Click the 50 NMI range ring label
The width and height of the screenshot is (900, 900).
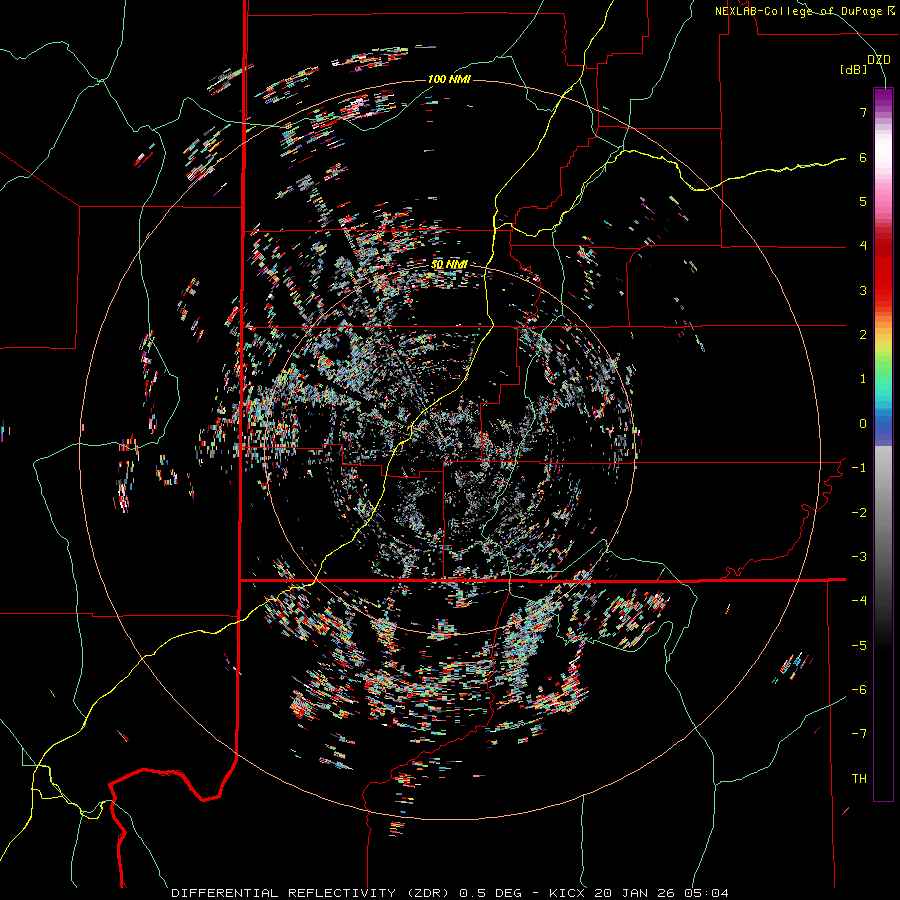449,265
